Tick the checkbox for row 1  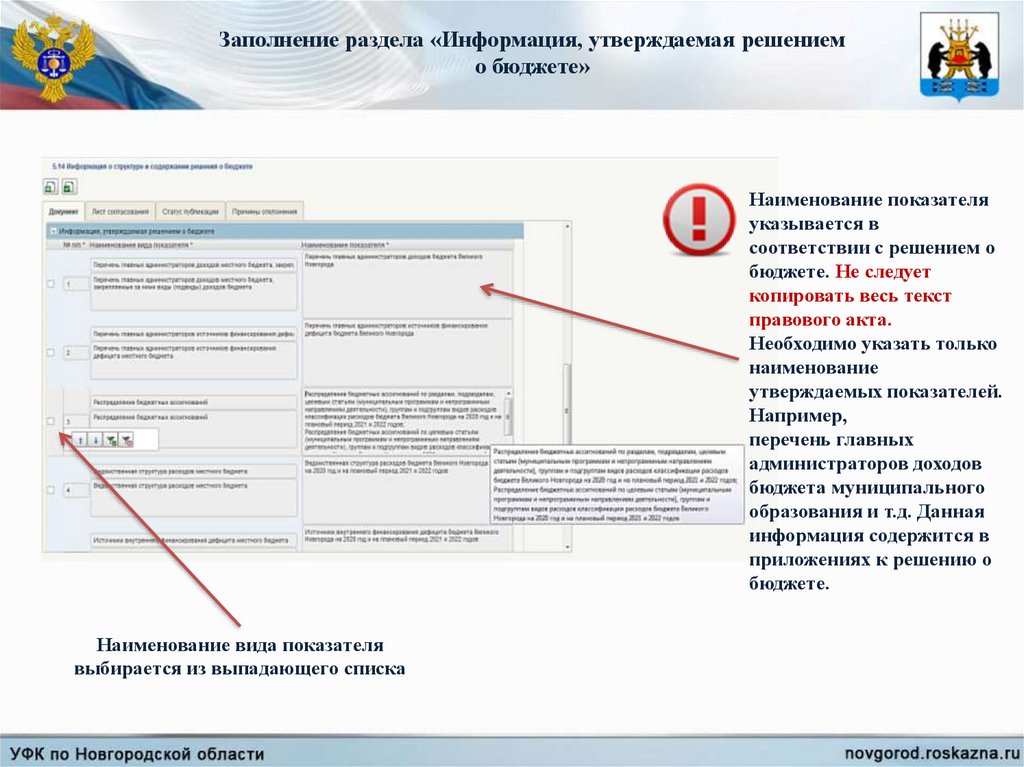[x=51, y=285]
